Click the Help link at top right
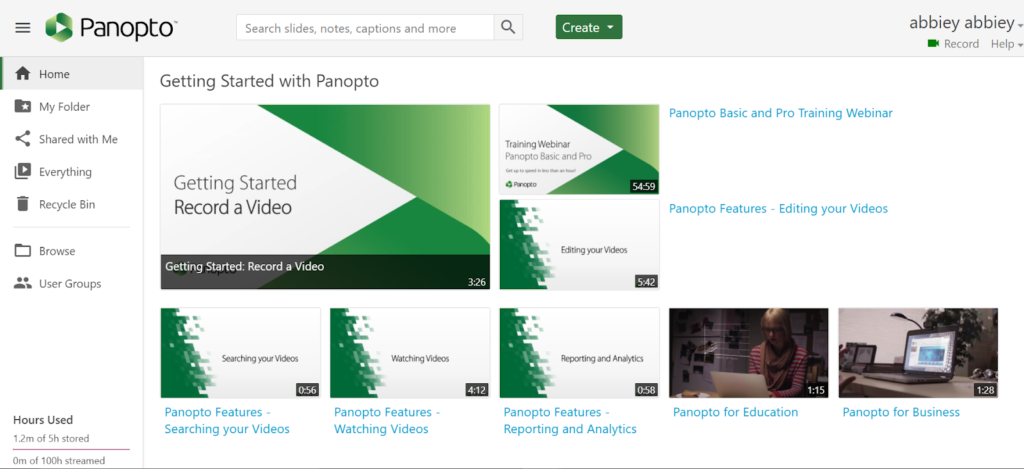1024x469 pixels. pyautogui.click(x=1002, y=44)
